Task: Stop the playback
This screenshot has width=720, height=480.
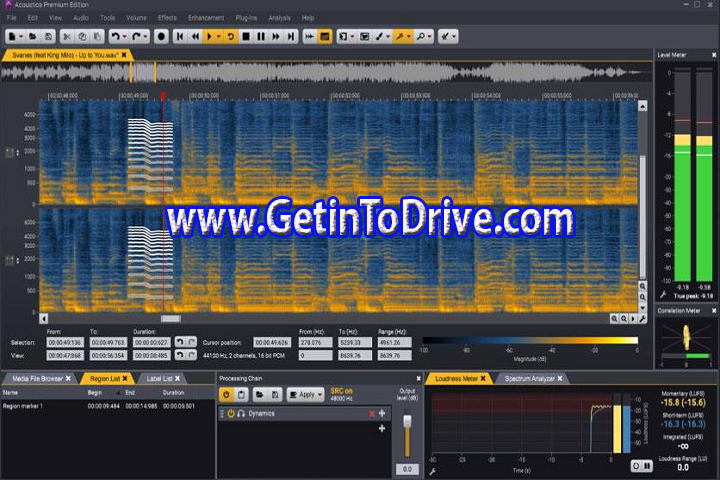Action: pyautogui.click(x=246, y=36)
